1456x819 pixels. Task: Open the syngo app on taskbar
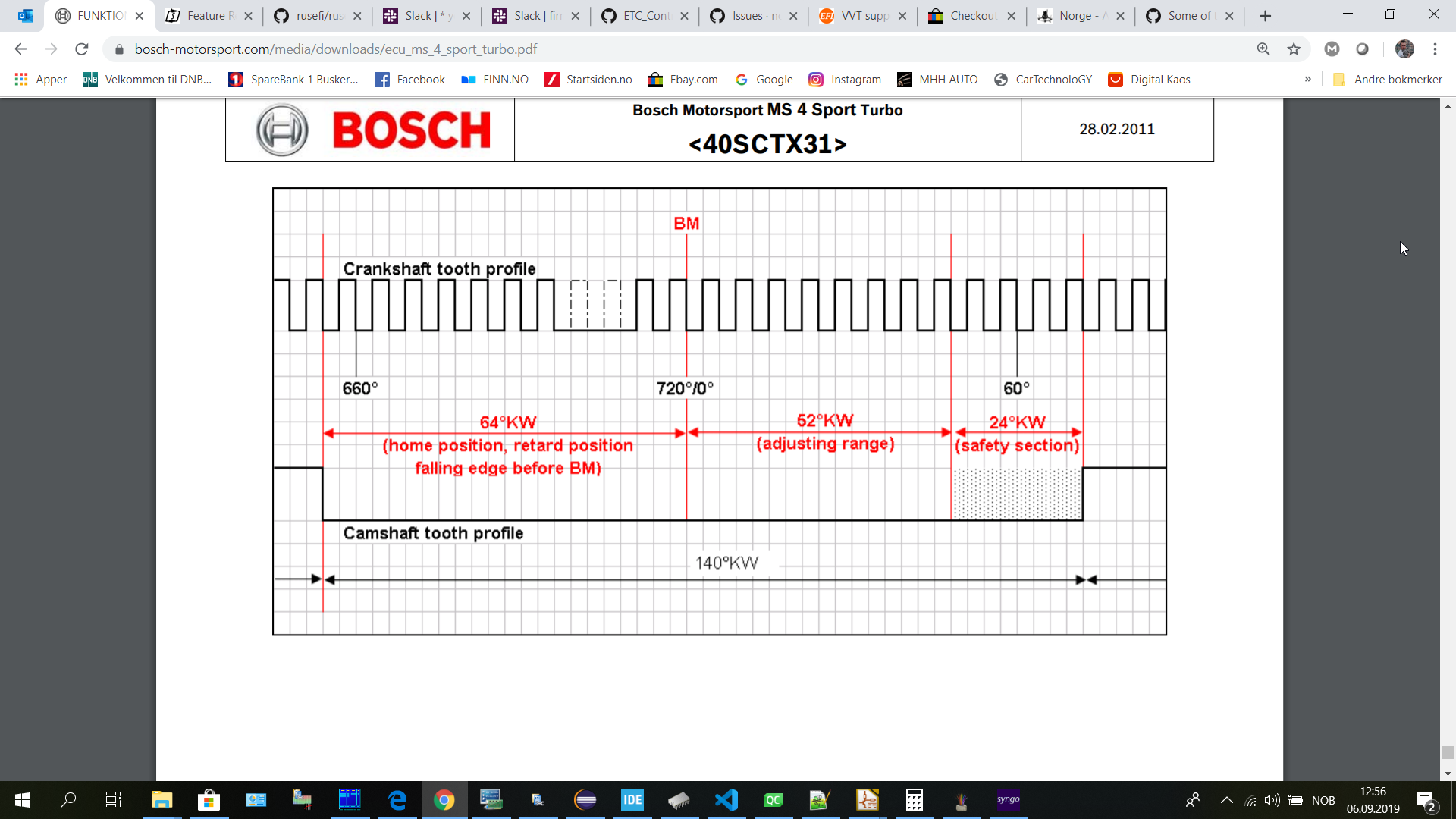1009,800
